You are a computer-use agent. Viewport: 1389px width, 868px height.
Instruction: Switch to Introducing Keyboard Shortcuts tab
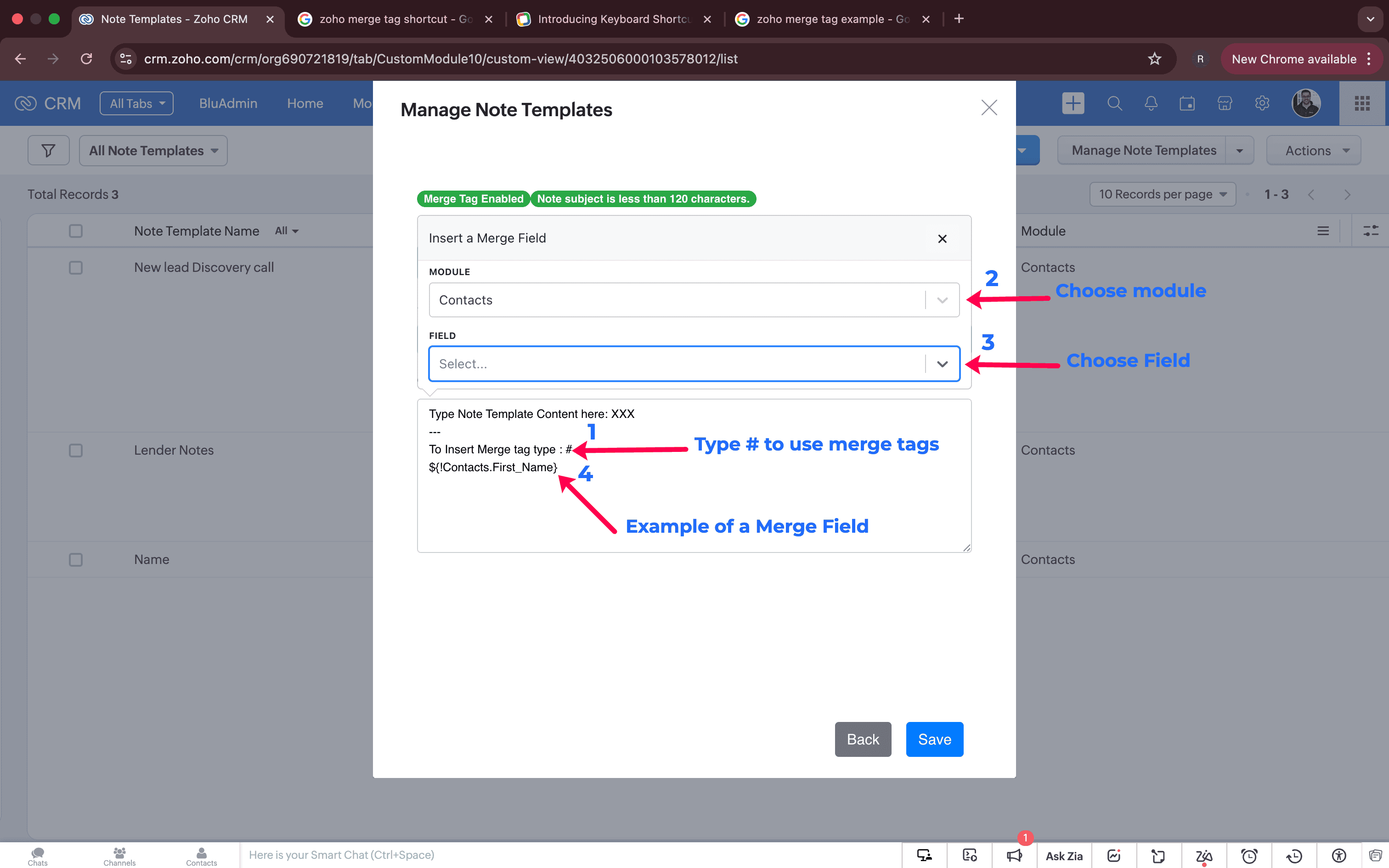pos(614,19)
